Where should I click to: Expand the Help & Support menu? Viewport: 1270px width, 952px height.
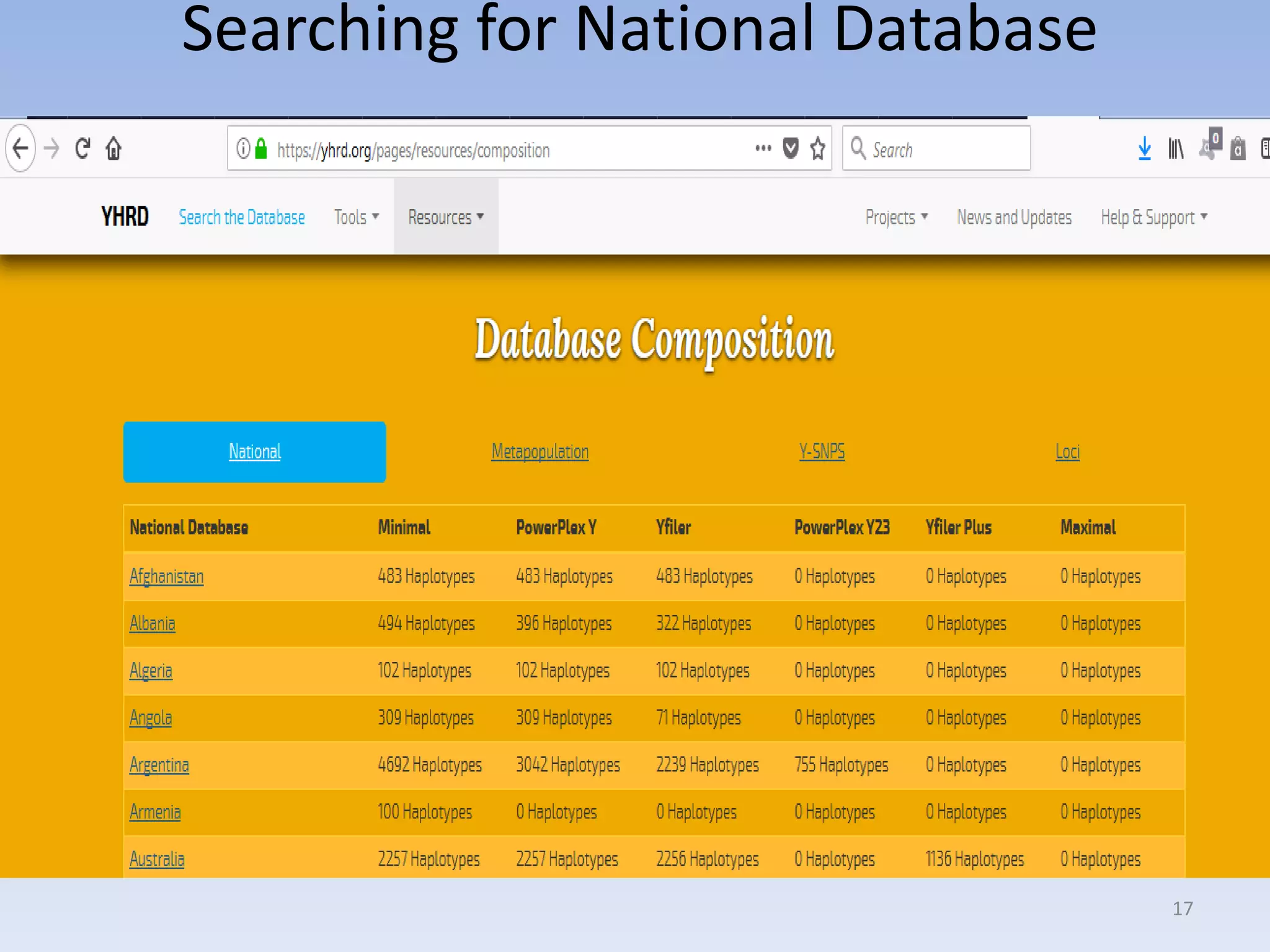(x=1153, y=218)
